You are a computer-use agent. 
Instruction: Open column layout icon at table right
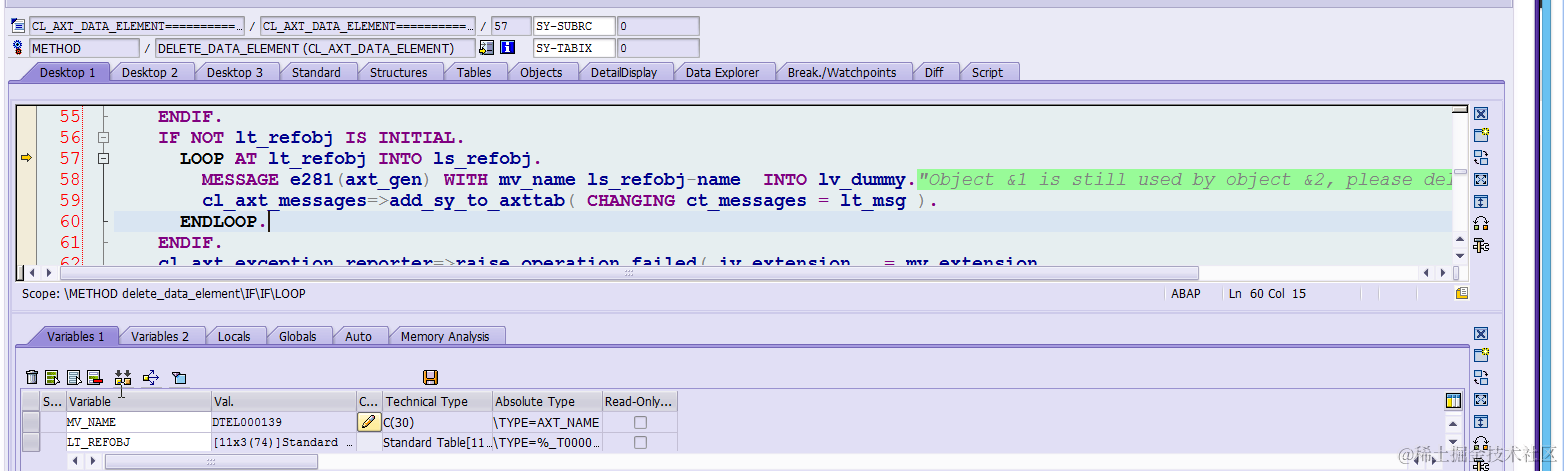pos(1453,401)
